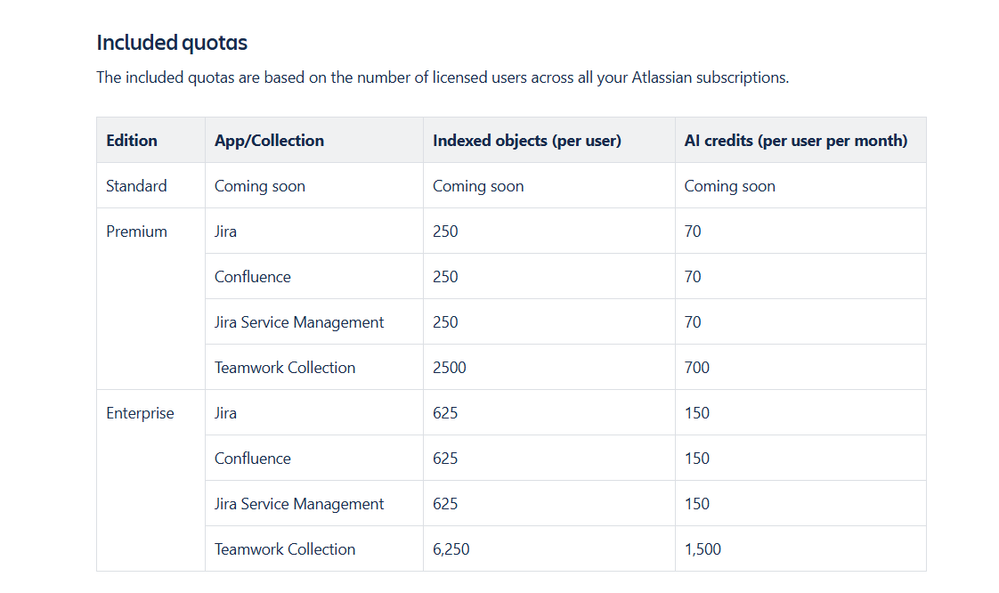Click '2500' indexed objects value
This screenshot has width=999, height=593.
[449, 368]
